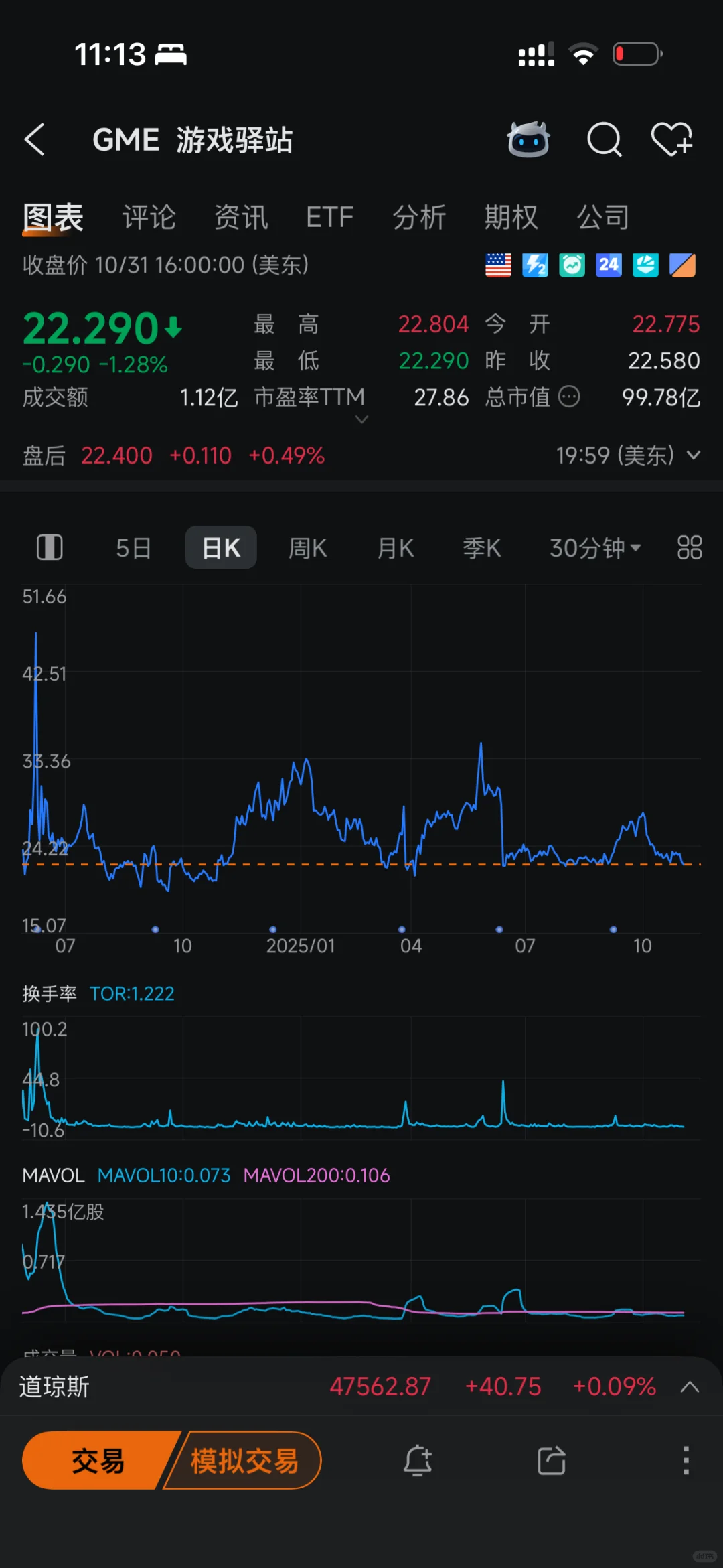Select the 日K chart period
Viewport: 723px width, 1568px height.
(221, 548)
